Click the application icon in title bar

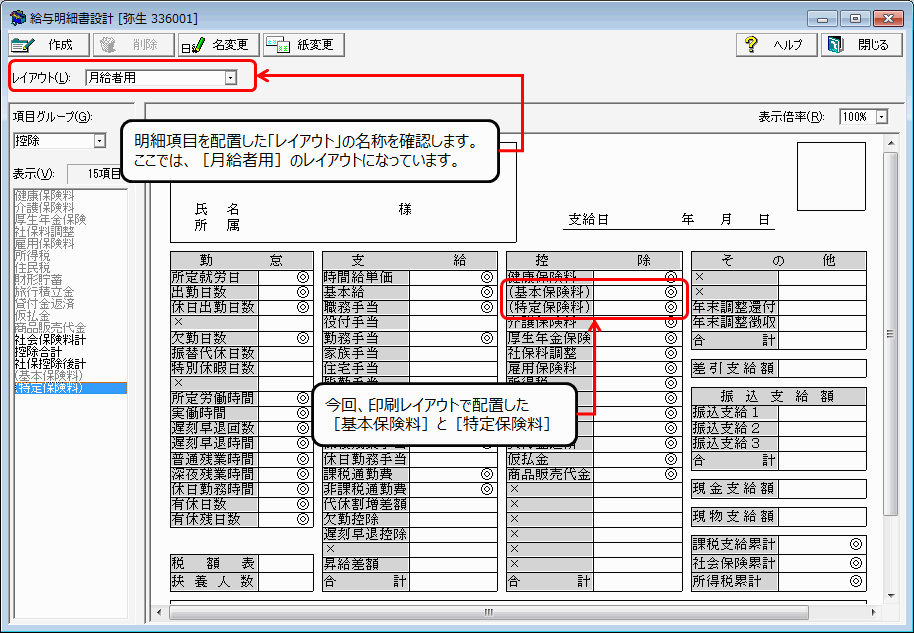tap(17, 17)
